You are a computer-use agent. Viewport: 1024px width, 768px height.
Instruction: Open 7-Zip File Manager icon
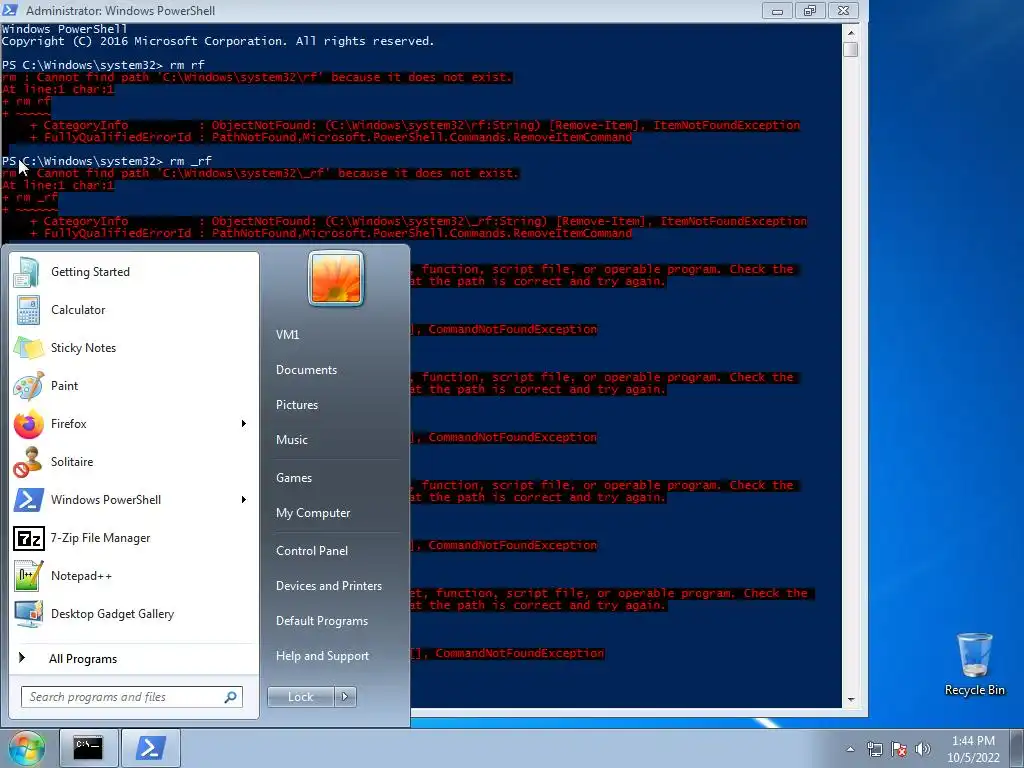pyautogui.click(x=28, y=537)
